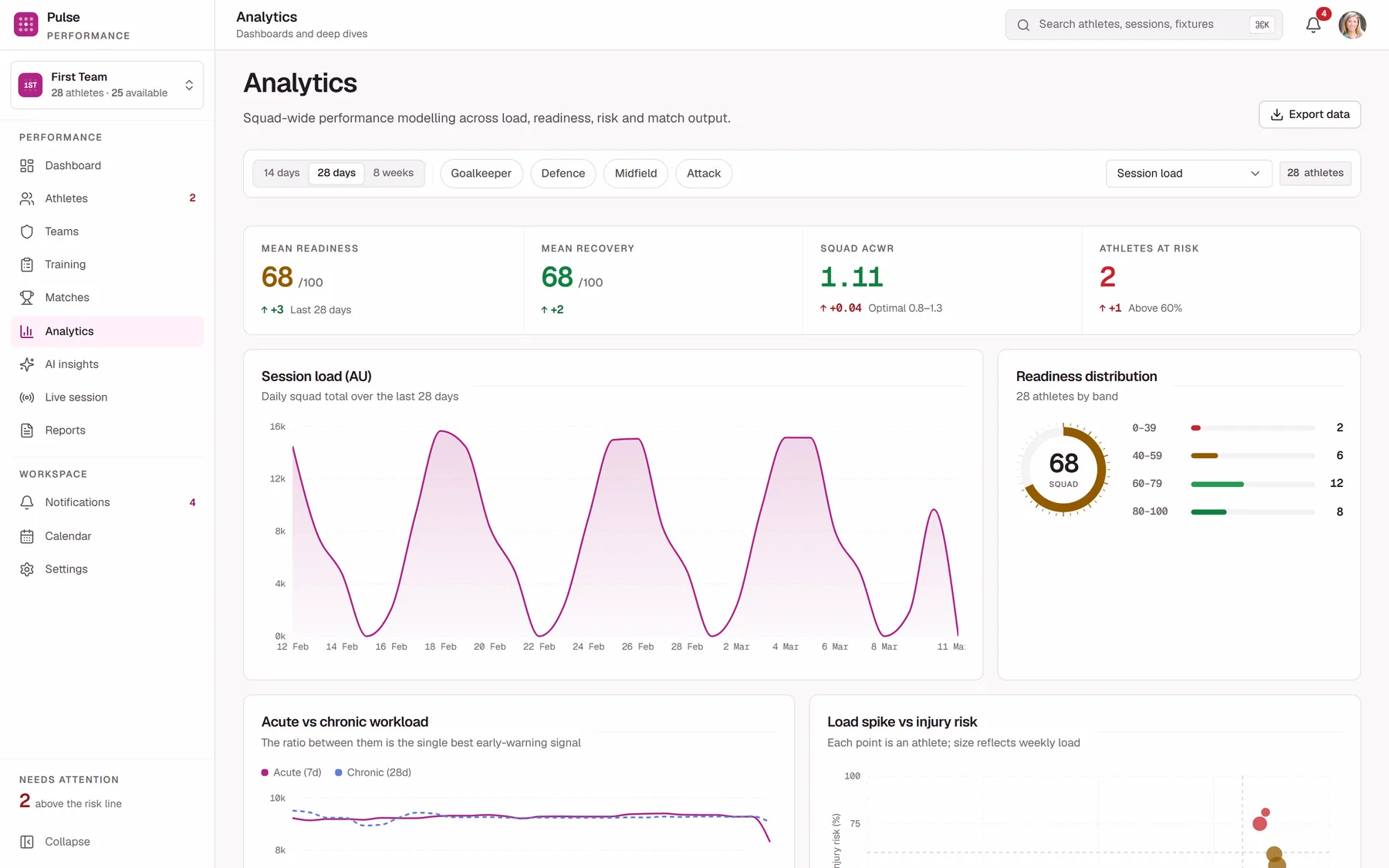
Task: Click the Matches trophy icon
Action: [27, 298]
